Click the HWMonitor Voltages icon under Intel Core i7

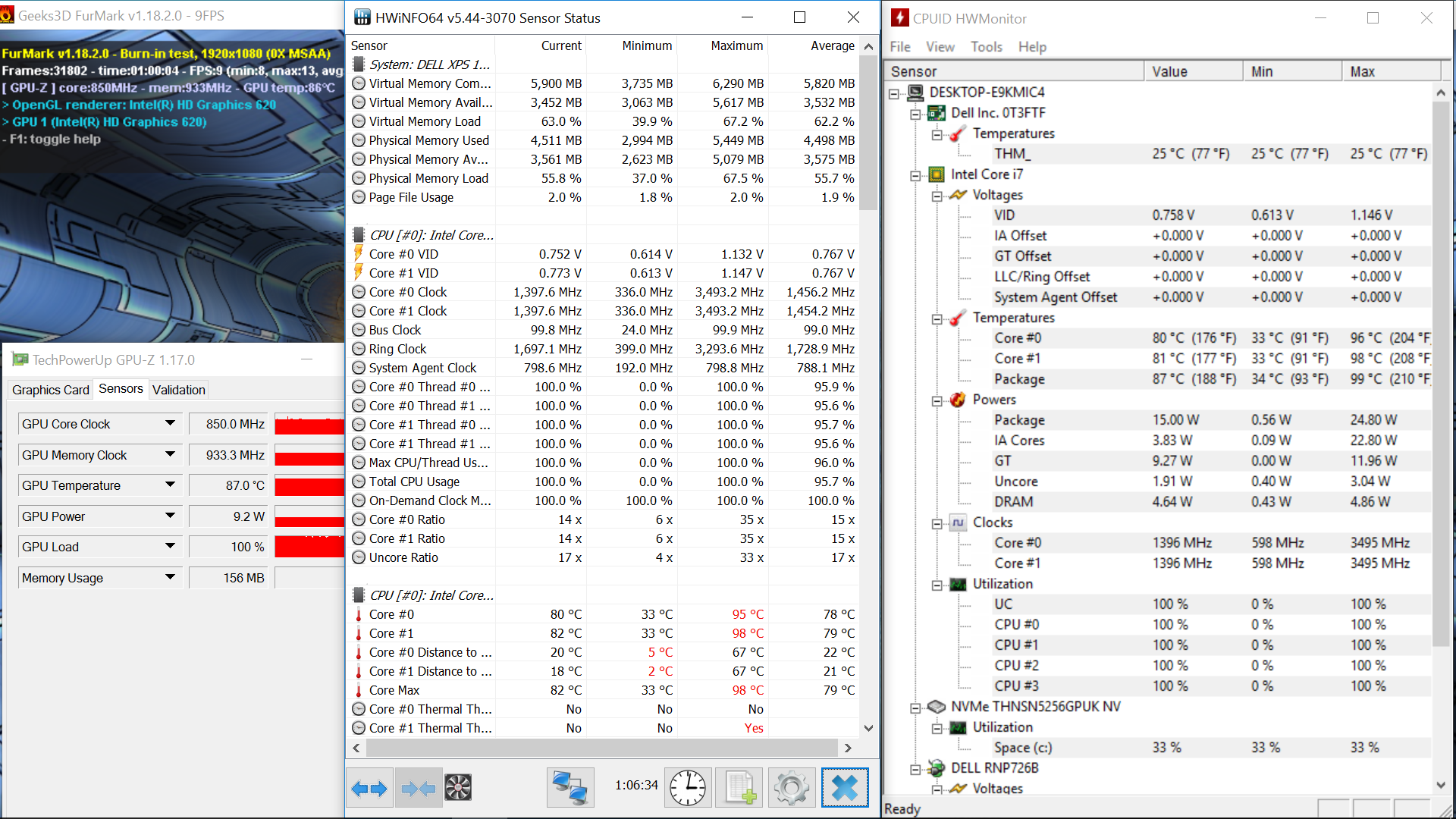[958, 195]
